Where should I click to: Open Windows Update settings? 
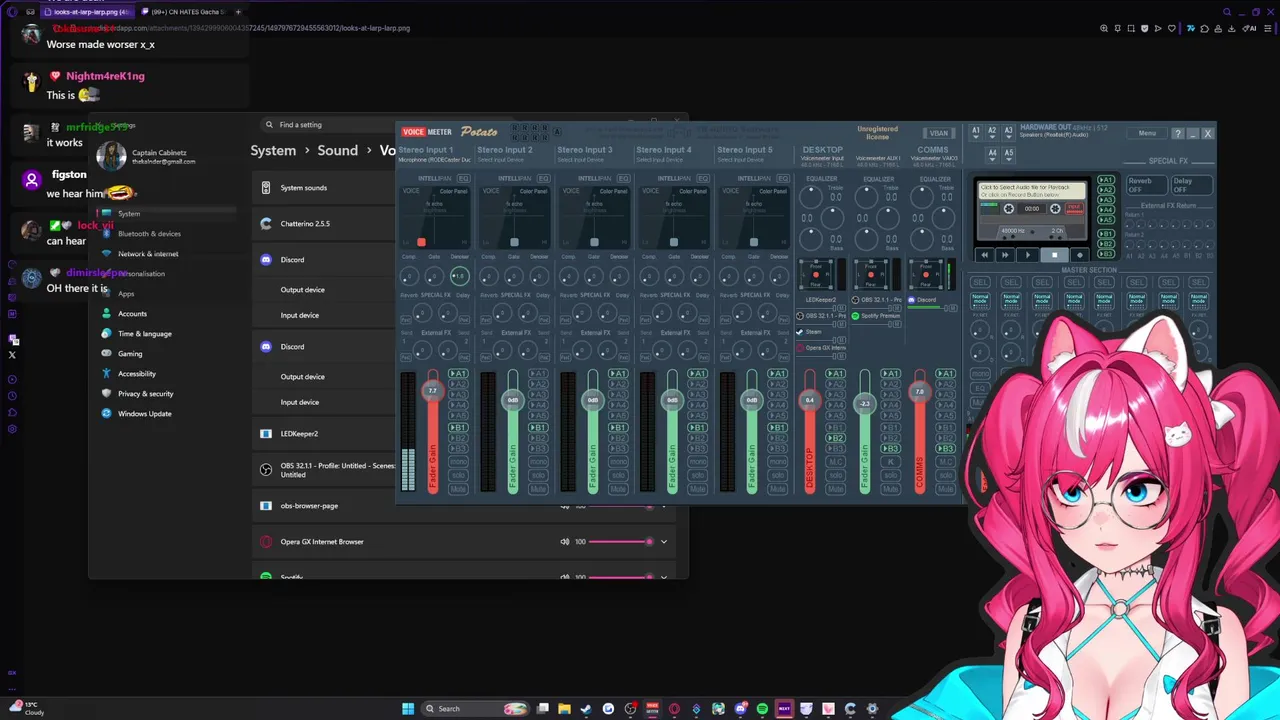(145, 414)
